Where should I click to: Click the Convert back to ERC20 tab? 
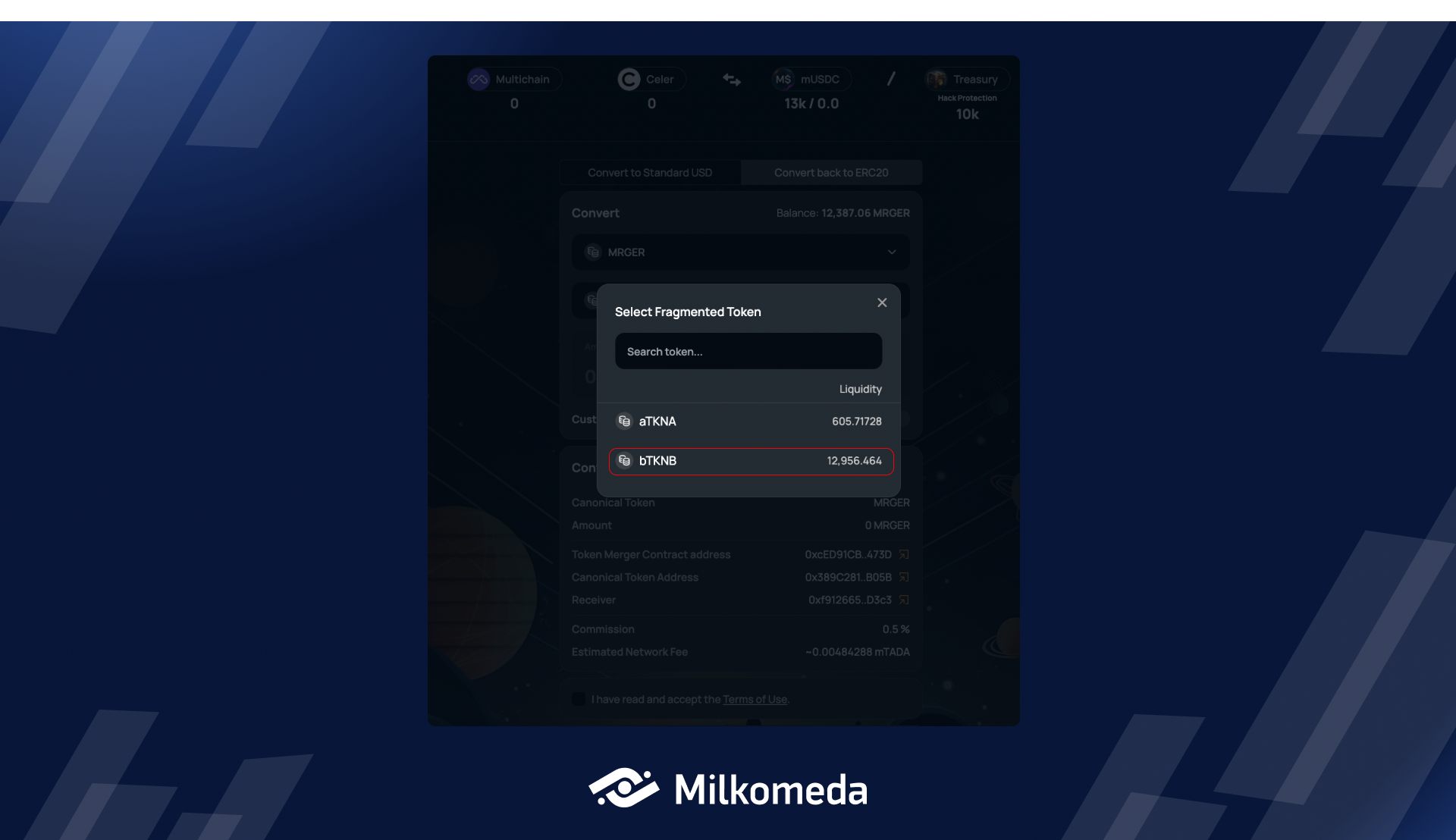[x=831, y=172]
